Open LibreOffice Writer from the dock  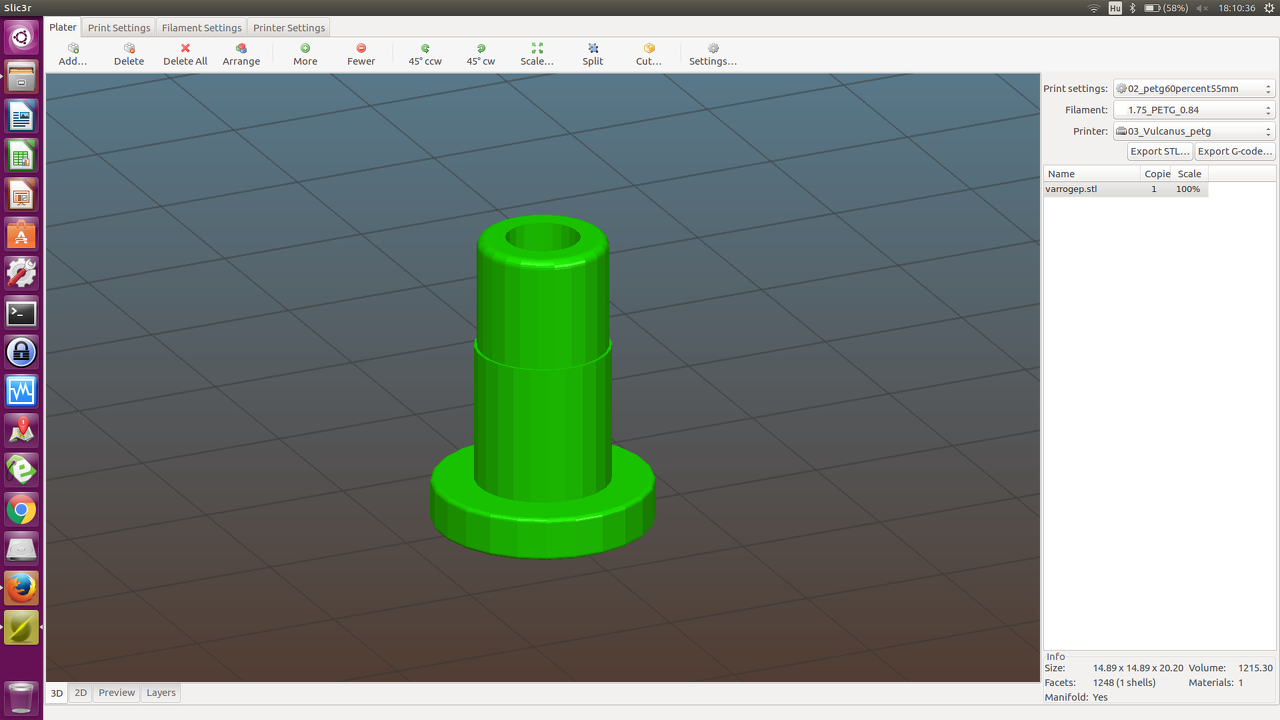[21, 116]
